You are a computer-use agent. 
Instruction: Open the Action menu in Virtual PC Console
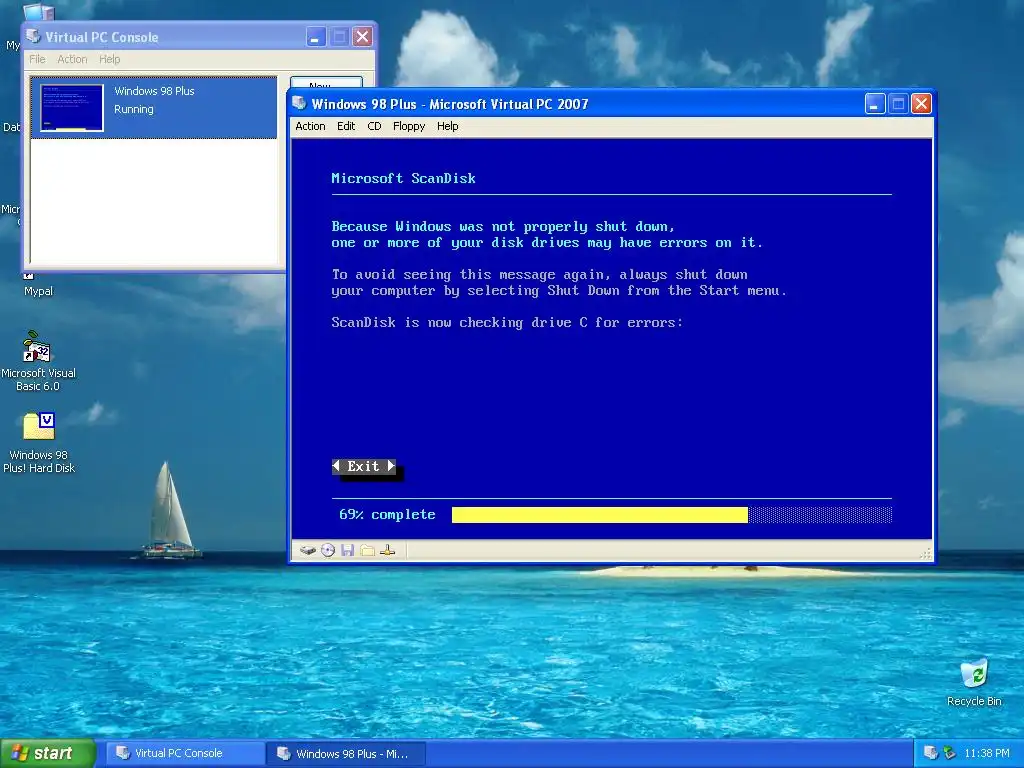pyautogui.click(x=72, y=59)
